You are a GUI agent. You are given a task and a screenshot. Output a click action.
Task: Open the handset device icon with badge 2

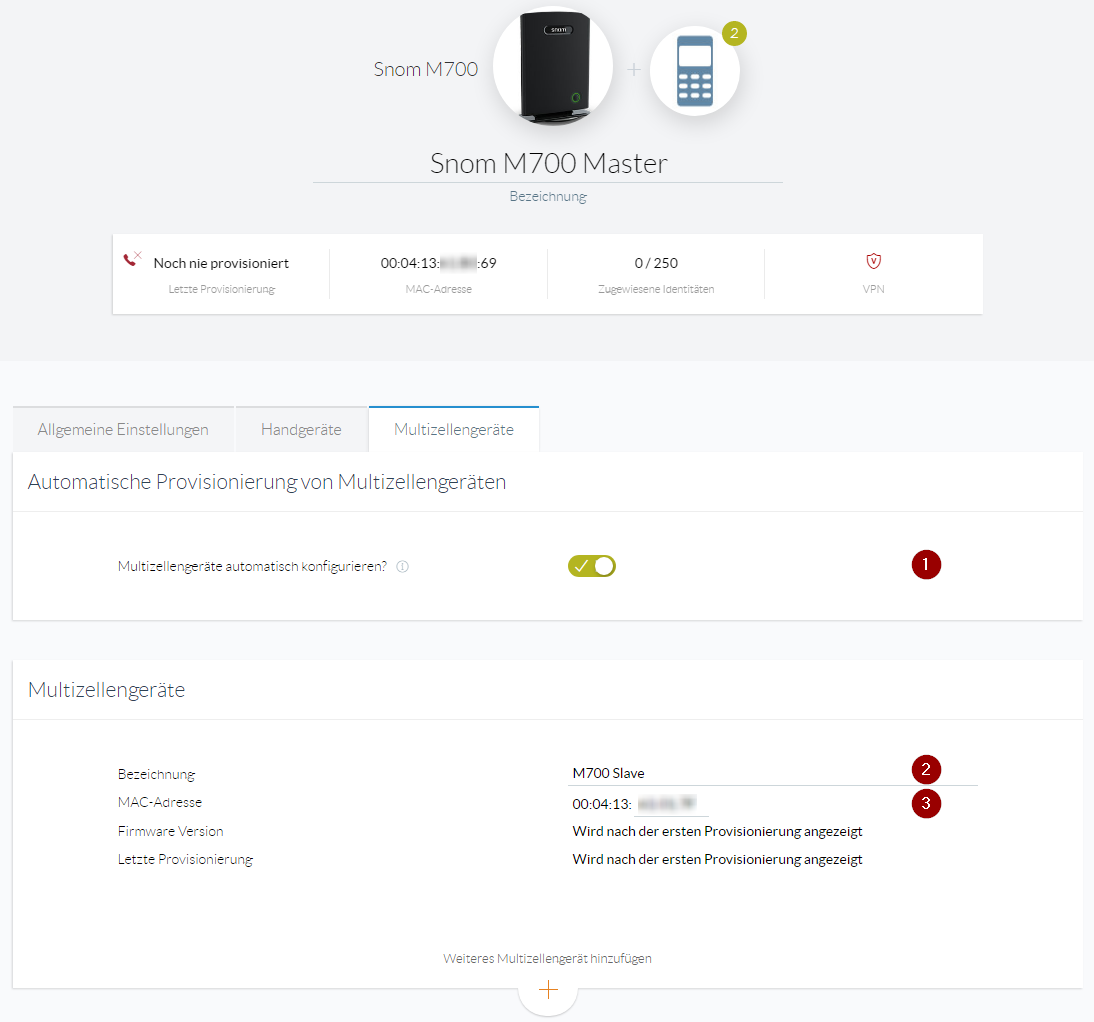pos(695,70)
